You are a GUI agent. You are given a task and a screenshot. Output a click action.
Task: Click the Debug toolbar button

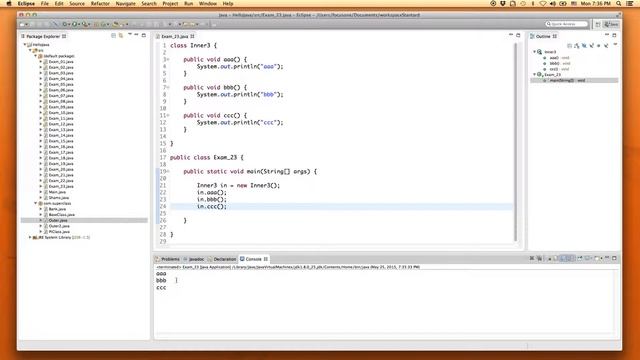click(64, 24)
